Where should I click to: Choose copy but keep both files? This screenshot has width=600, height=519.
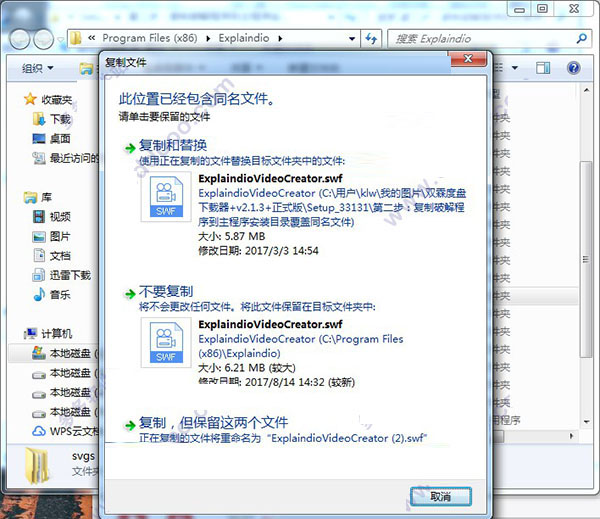click(x=213, y=423)
